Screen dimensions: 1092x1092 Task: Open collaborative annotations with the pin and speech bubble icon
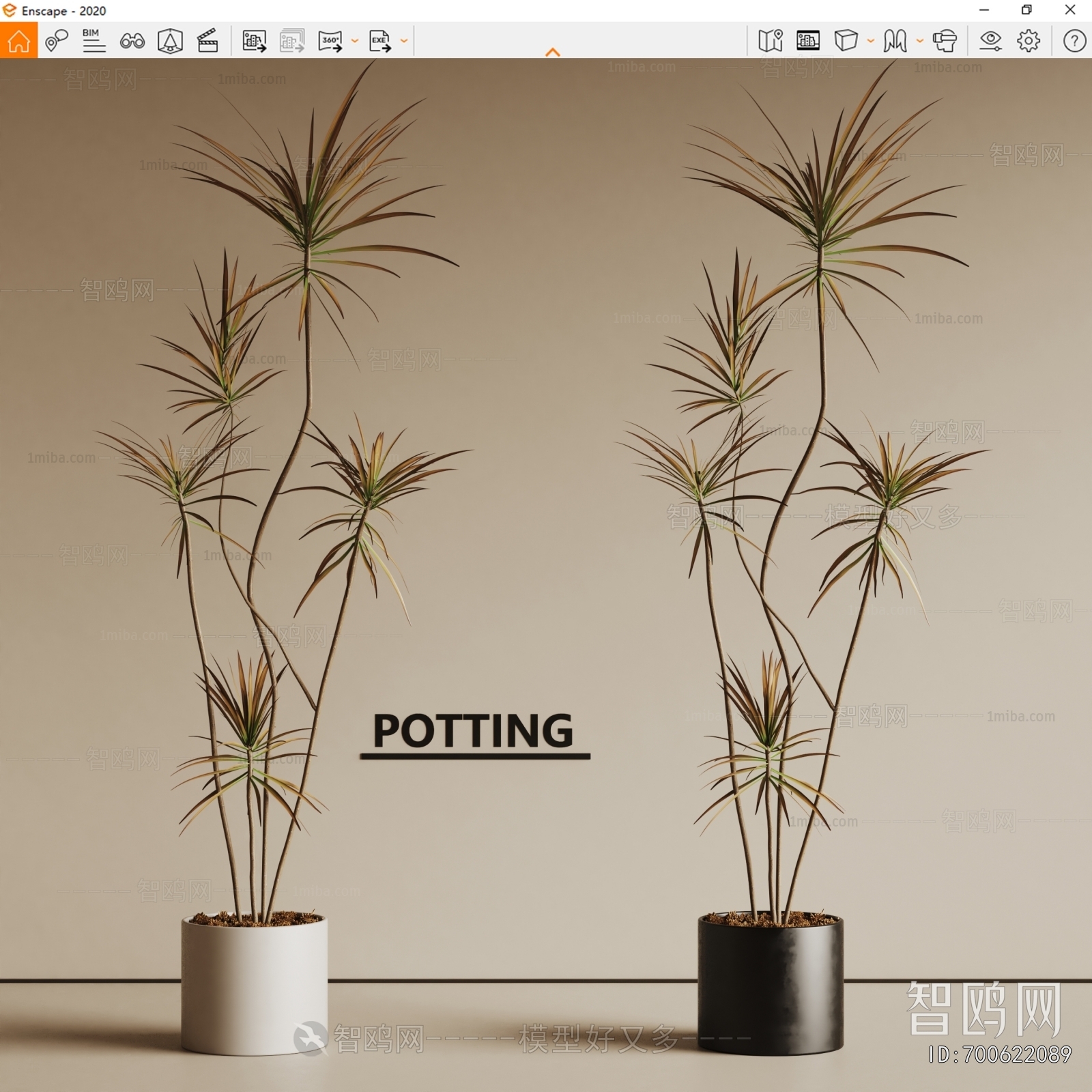[x=57, y=41]
